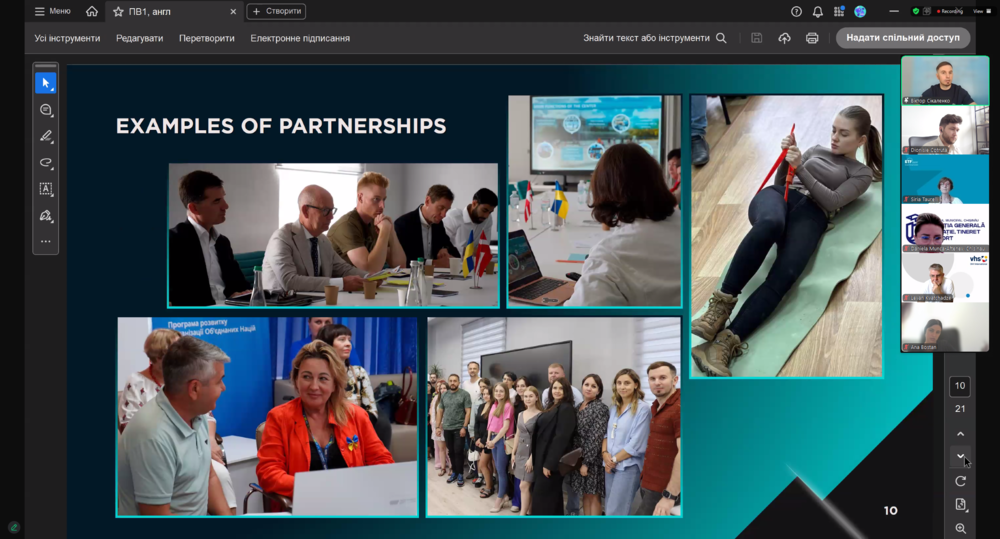Viewport: 1000px width, 539px height.
Task: Star the ПВ1, англ document tab
Action: pyautogui.click(x=118, y=12)
